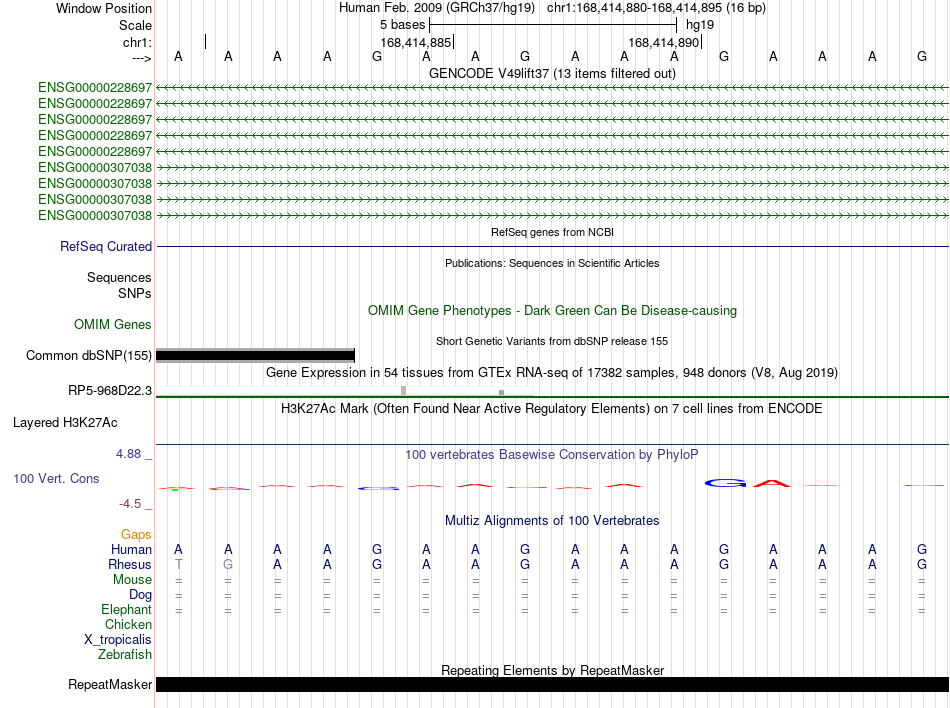The width and height of the screenshot is (950, 708).
Task: Click the OMIM Genes label
Action: pyautogui.click(x=112, y=325)
